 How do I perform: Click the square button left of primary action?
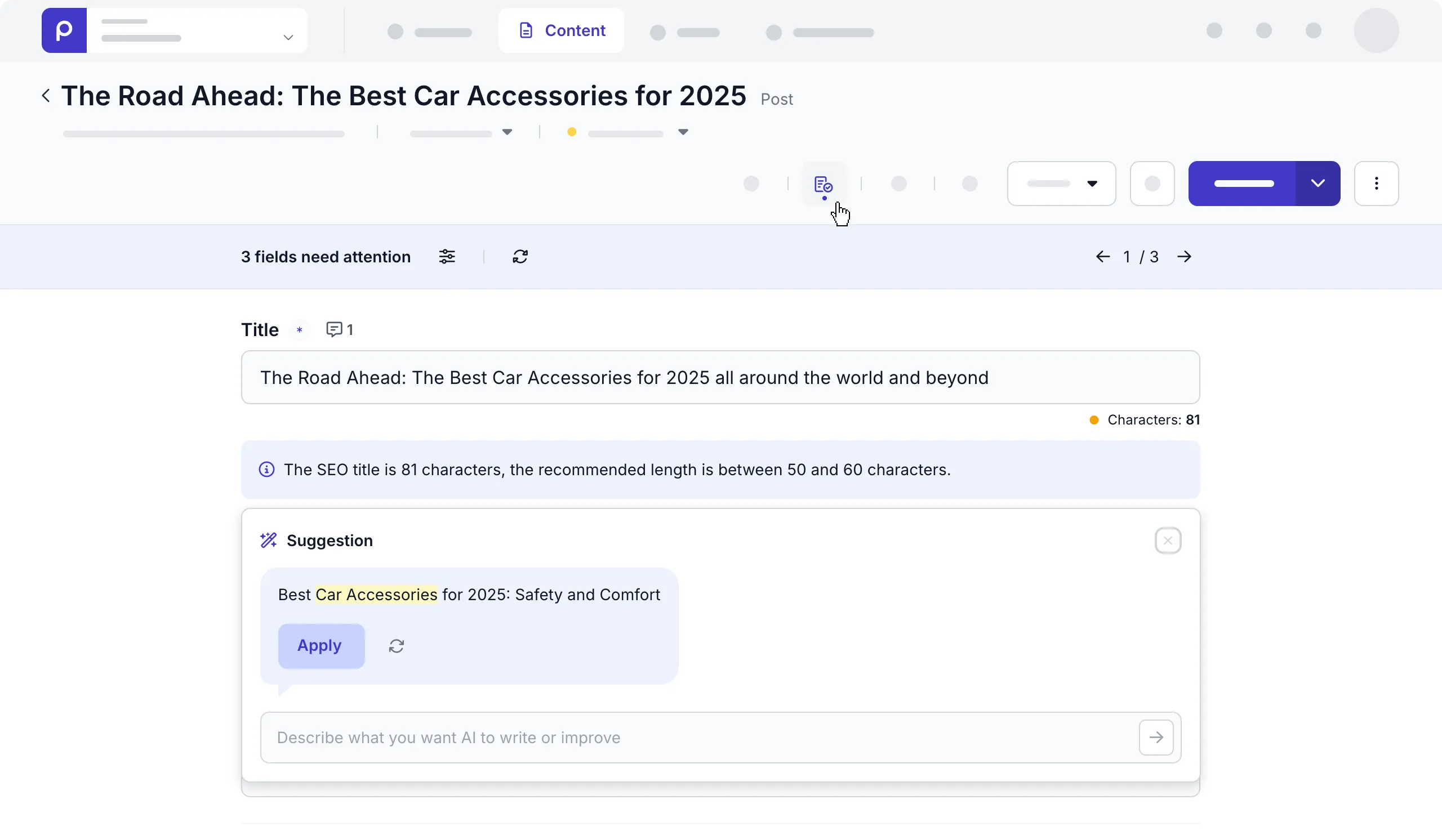(x=1152, y=184)
